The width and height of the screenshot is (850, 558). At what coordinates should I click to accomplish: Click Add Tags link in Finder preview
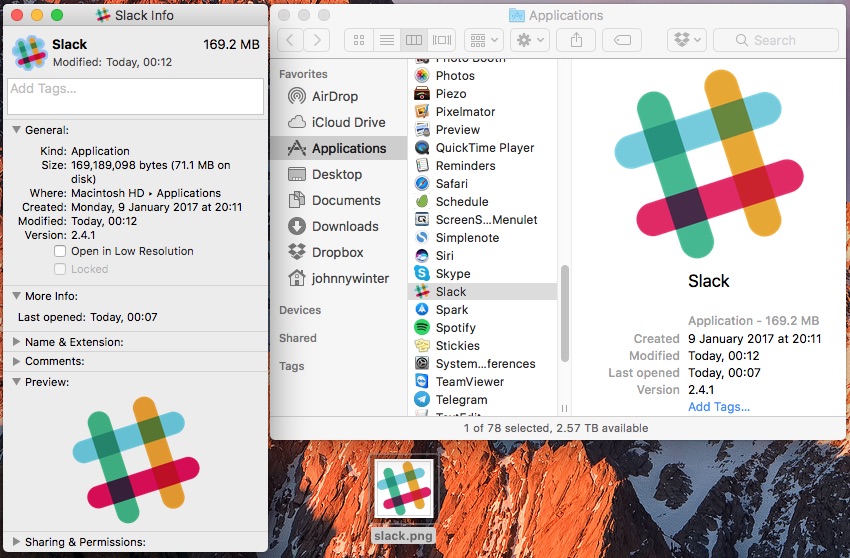pyautogui.click(x=719, y=407)
